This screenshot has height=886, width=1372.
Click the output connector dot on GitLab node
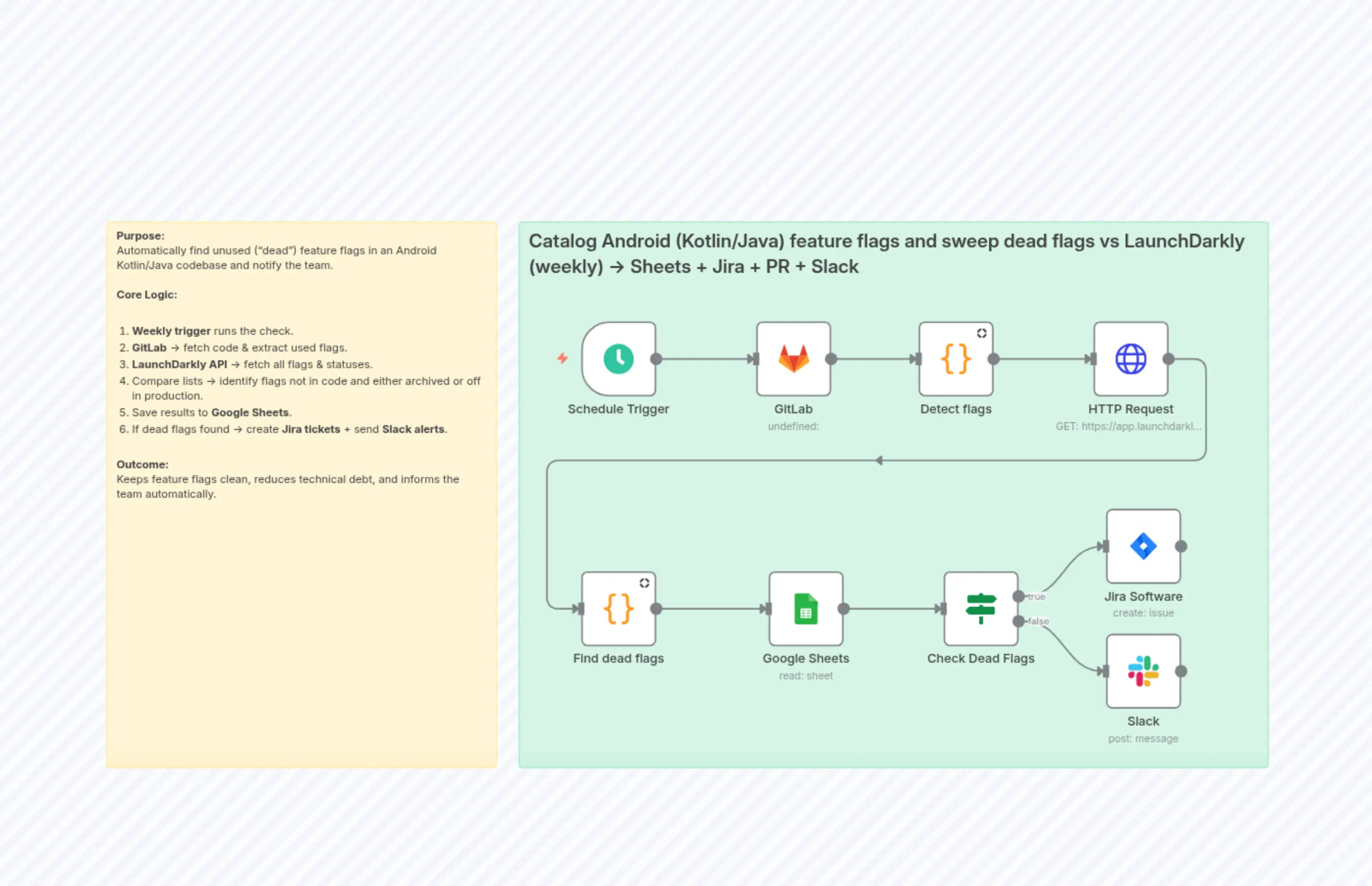tap(830, 358)
